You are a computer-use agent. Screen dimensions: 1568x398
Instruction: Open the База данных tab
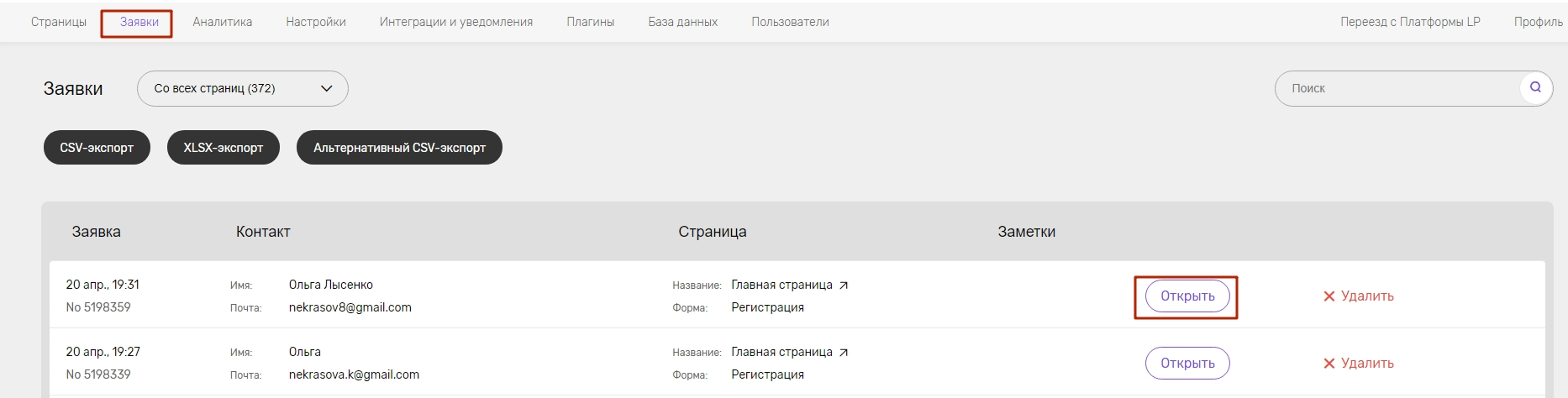[x=683, y=22]
